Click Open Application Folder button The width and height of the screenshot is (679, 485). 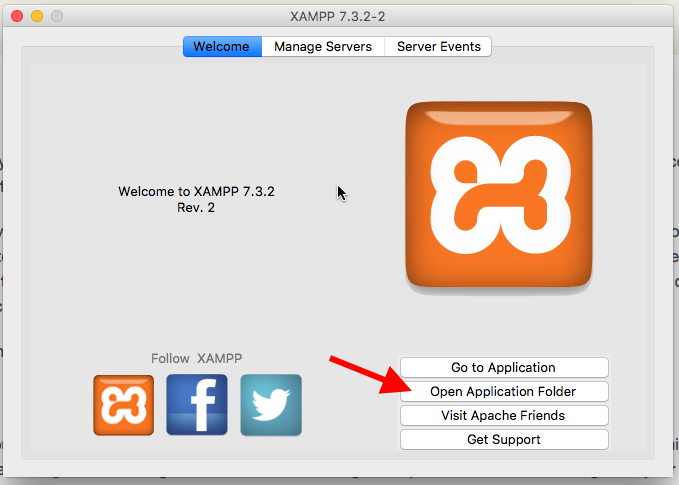(504, 391)
